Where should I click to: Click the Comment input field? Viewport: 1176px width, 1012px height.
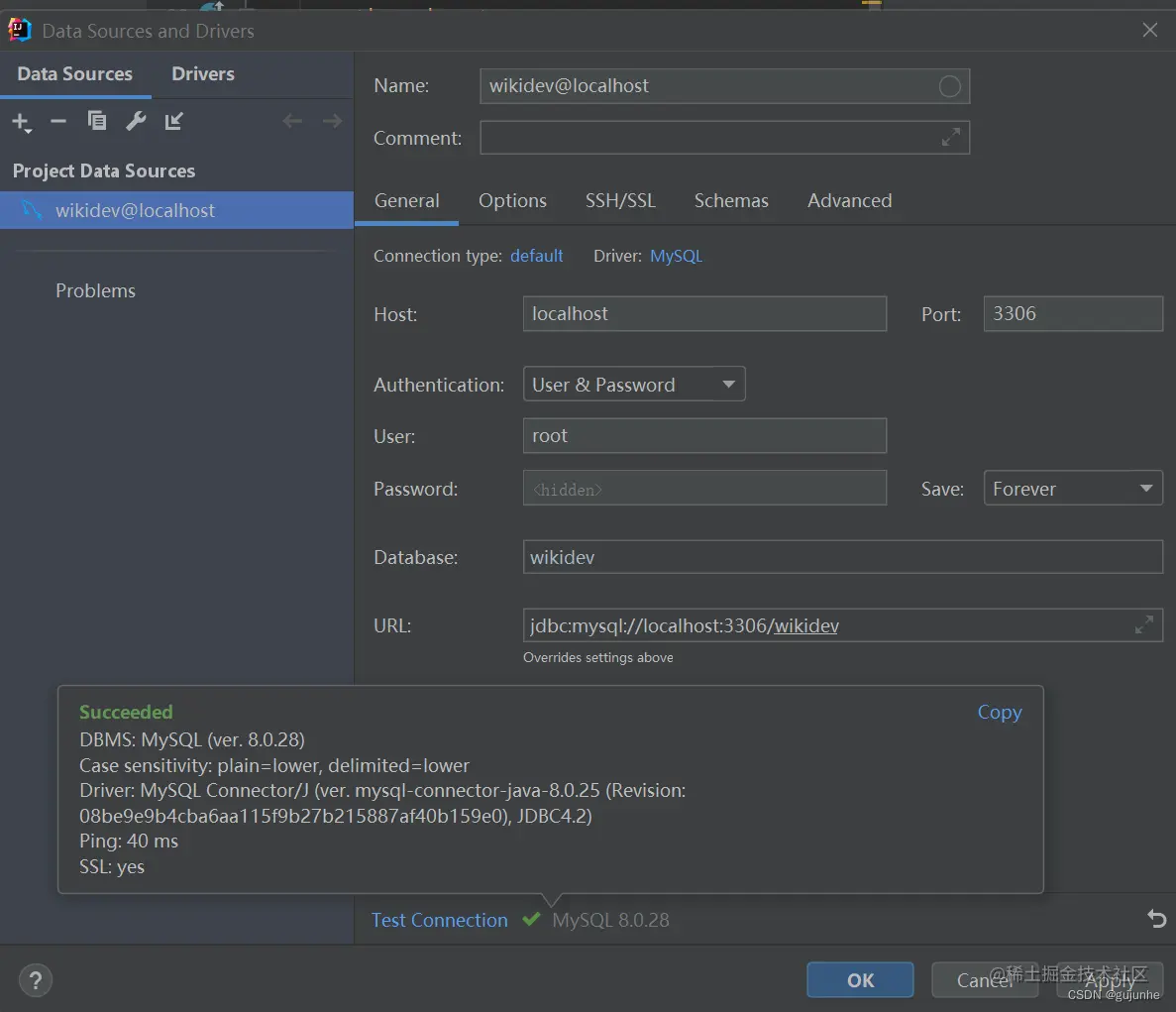click(724, 138)
